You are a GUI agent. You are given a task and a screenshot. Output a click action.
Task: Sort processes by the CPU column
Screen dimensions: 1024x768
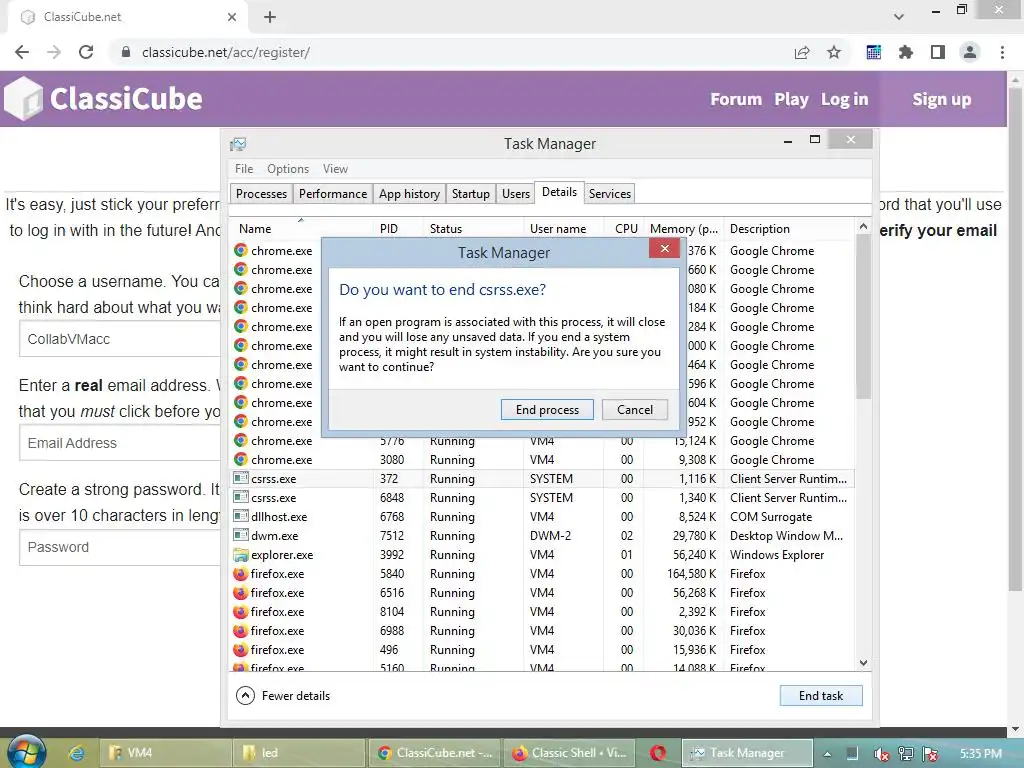pos(625,229)
